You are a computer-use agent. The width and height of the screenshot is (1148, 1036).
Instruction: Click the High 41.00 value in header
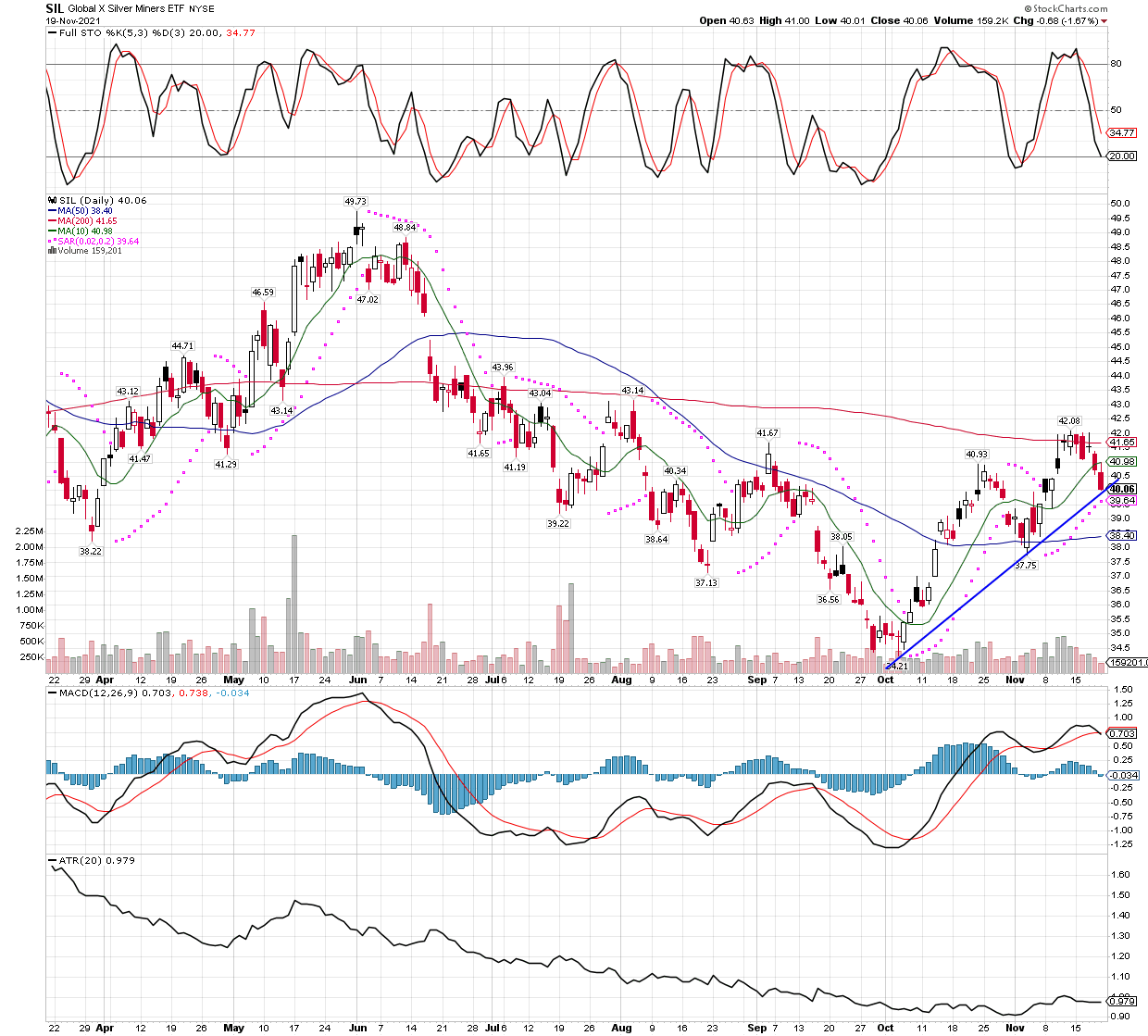coord(784,20)
